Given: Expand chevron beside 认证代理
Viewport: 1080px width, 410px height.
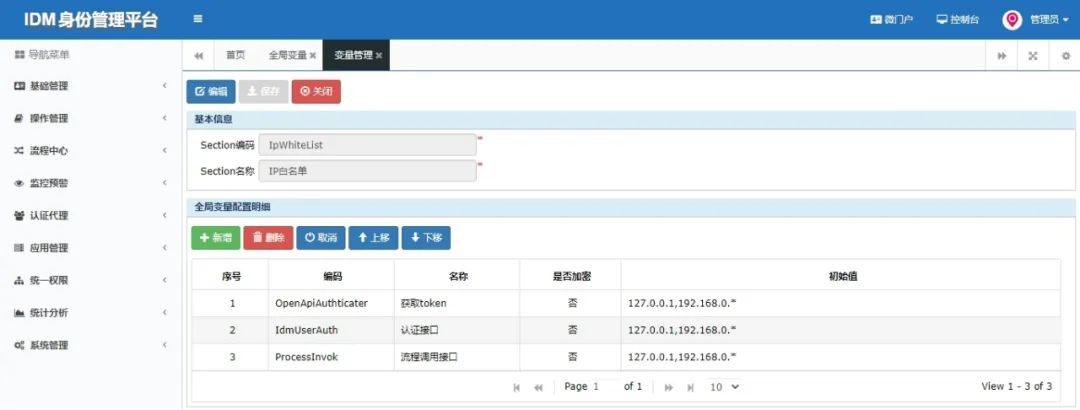Looking at the screenshot, I should 165,215.
